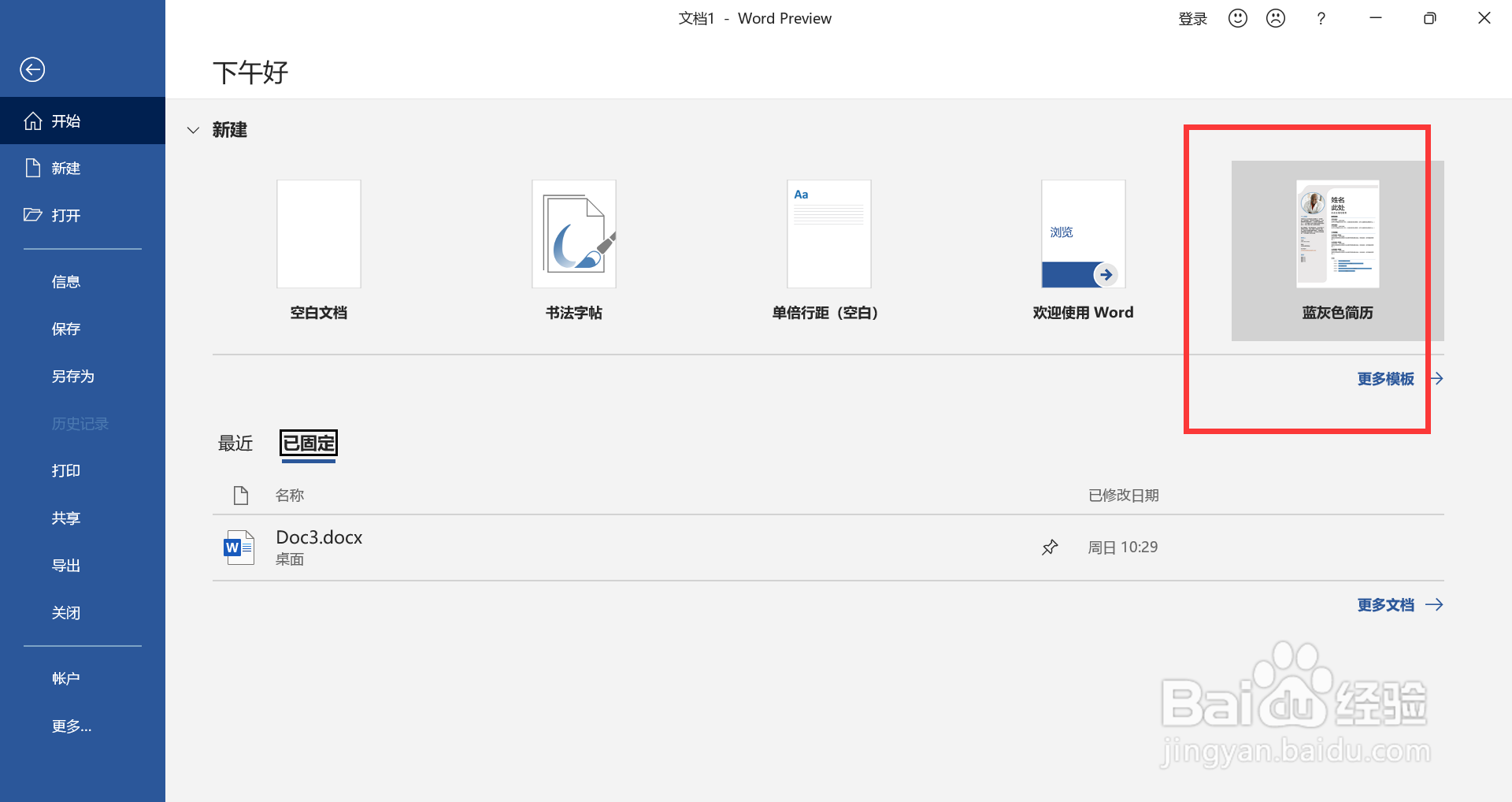This screenshot has width=1512, height=802.
Task: Open the 空白文档 blank template
Action: (319, 251)
